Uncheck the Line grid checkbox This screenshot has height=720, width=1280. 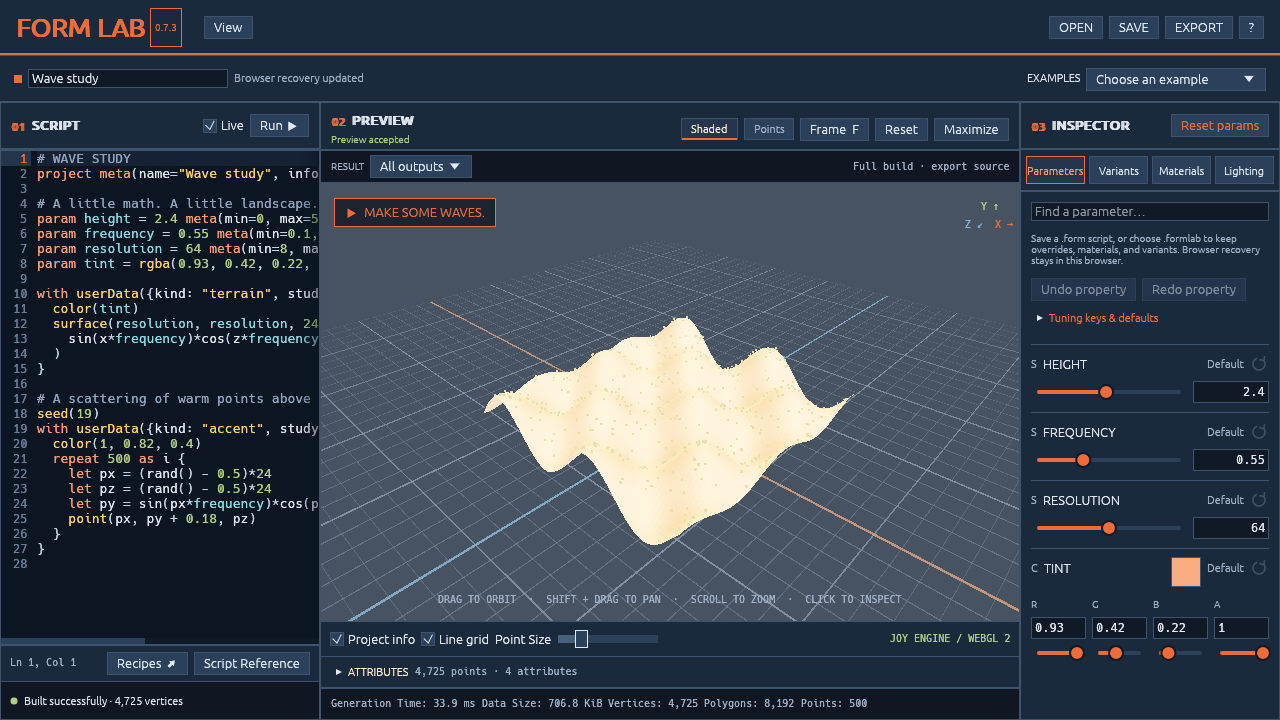(x=428, y=639)
